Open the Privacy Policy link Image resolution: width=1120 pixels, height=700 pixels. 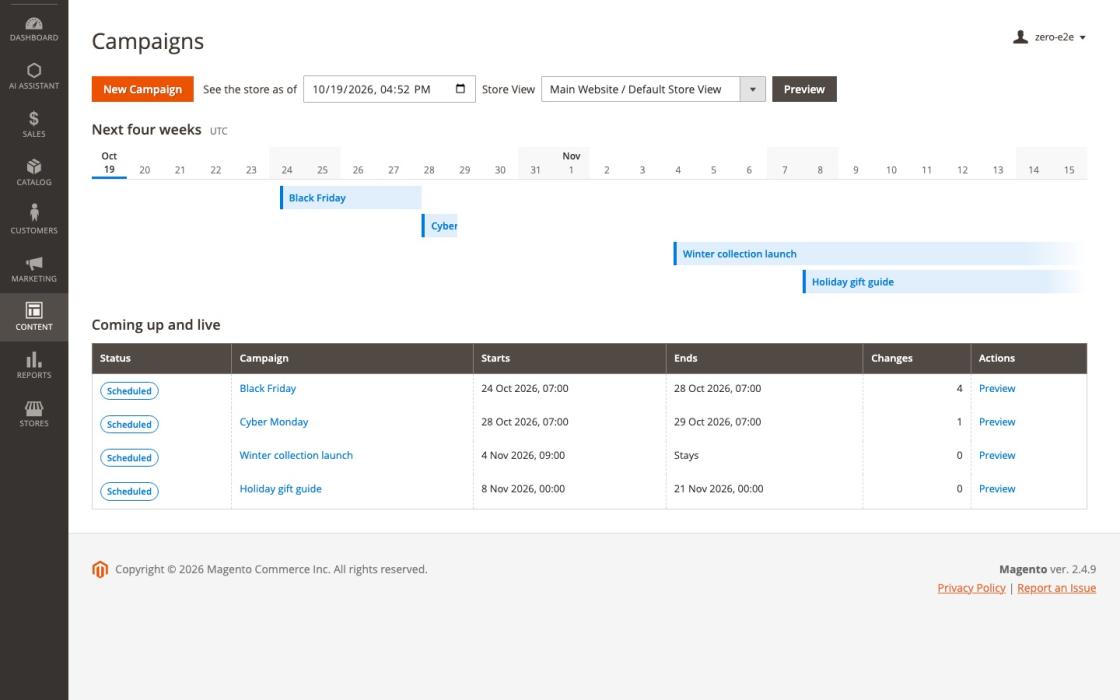(x=971, y=588)
